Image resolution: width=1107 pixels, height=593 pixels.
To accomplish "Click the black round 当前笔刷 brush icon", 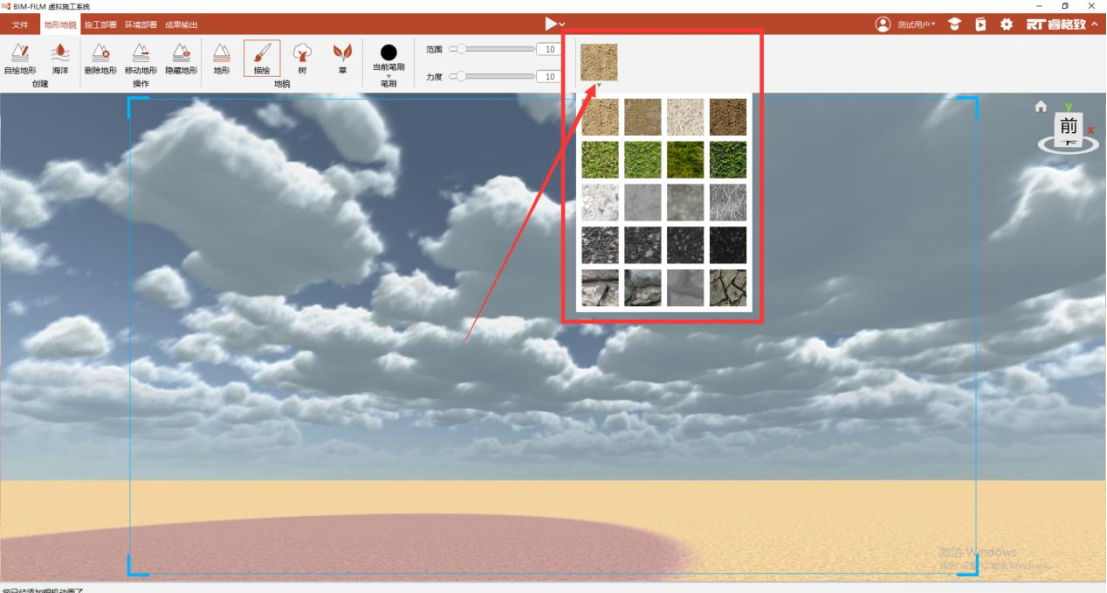I will (388, 52).
